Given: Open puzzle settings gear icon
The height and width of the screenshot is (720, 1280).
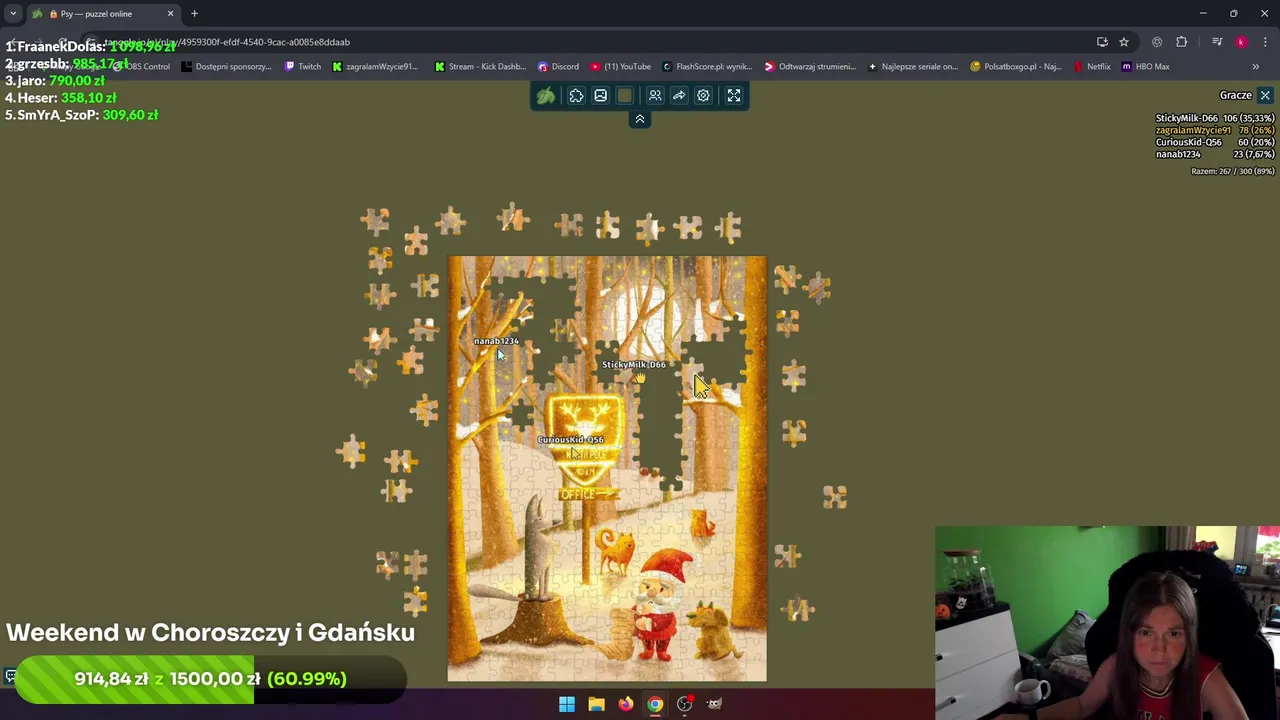Looking at the screenshot, I should tap(703, 96).
